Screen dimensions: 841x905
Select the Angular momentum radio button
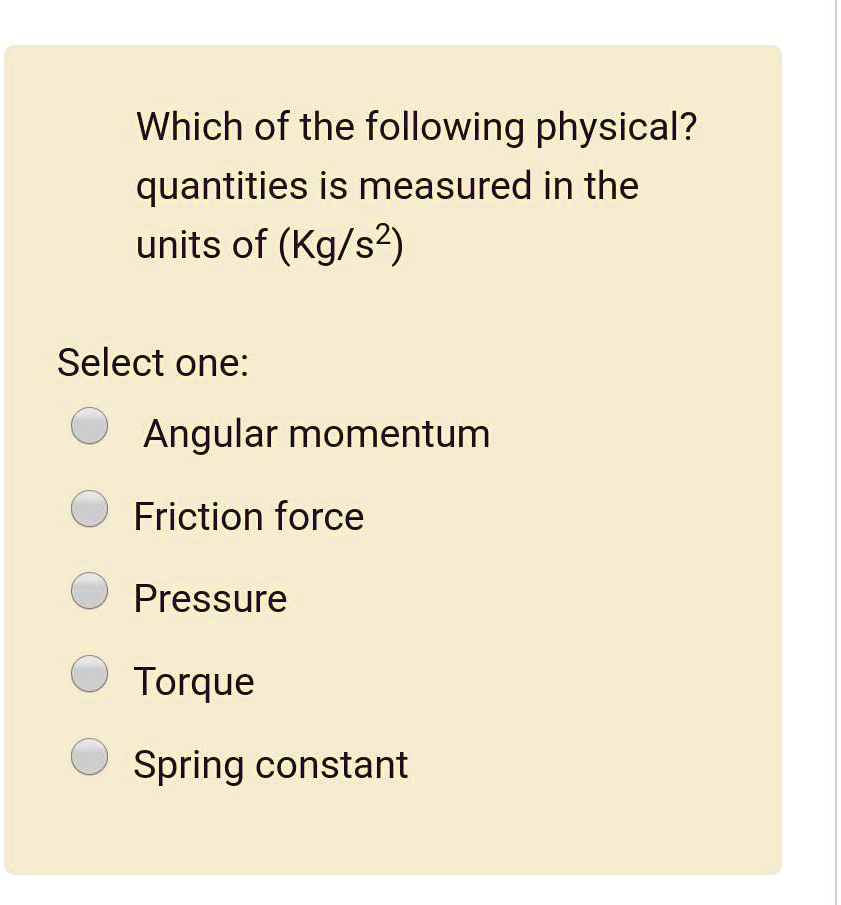tap(89, 424)
